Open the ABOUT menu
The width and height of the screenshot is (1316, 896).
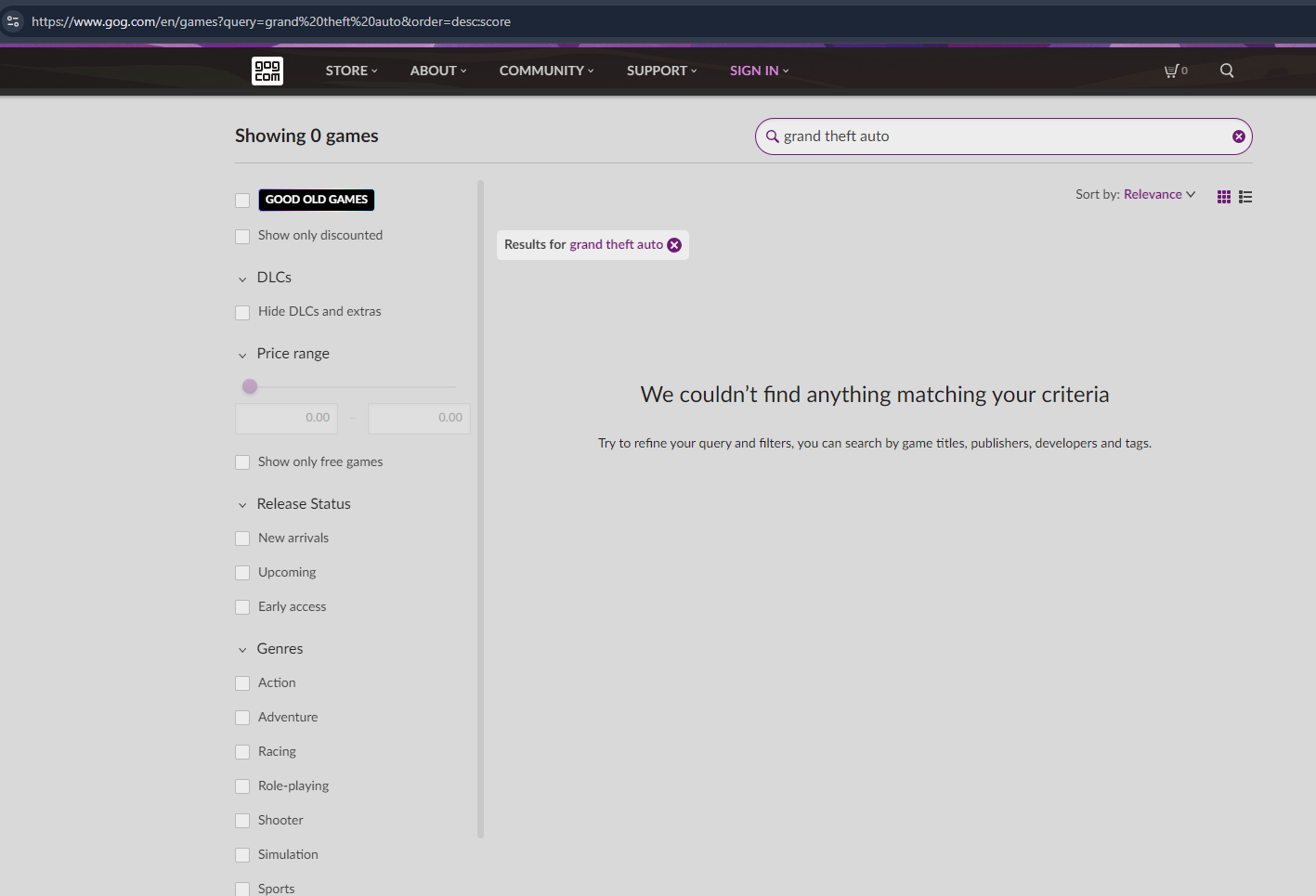tap(438, 71)
